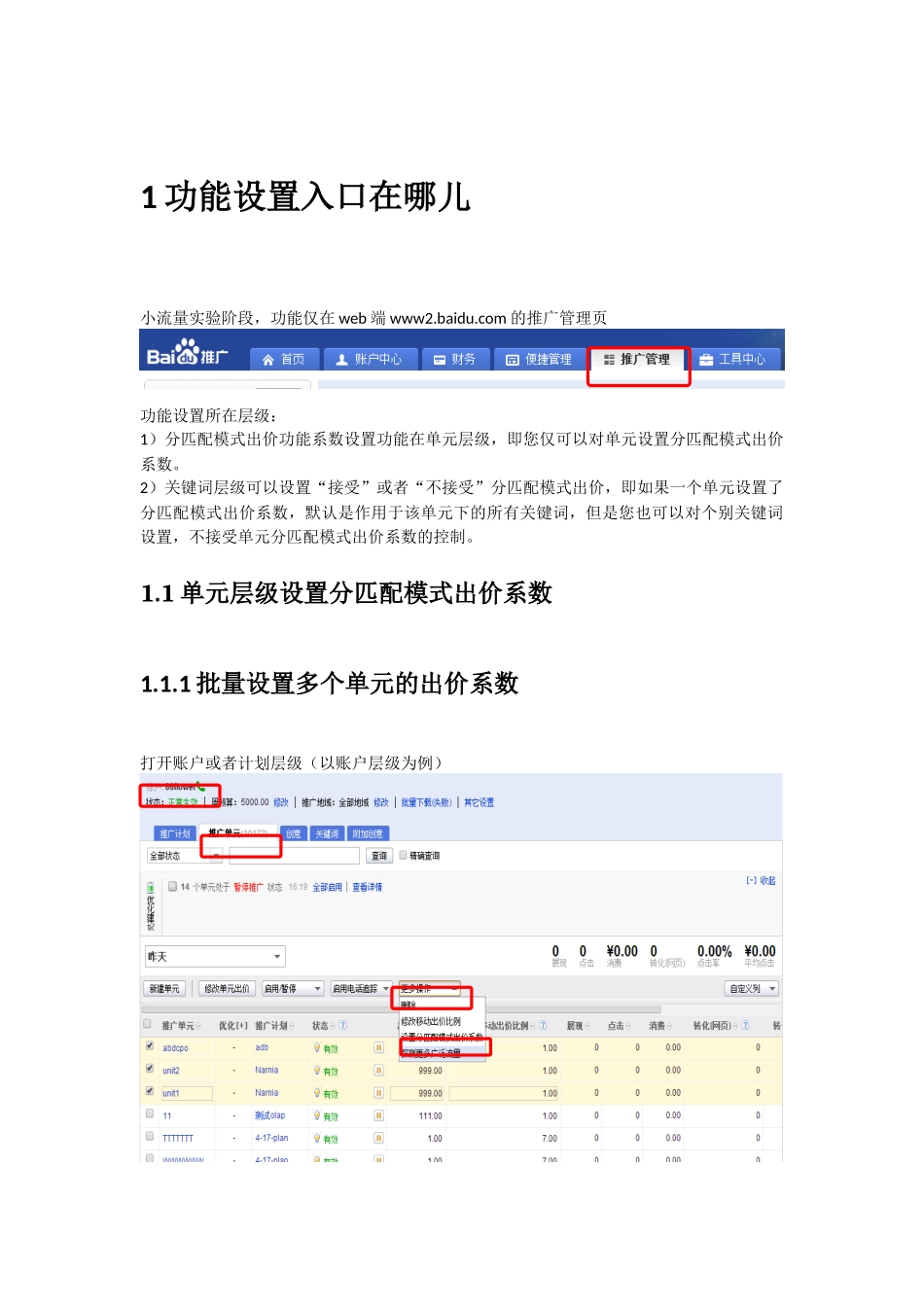The height and width of the screenshot is (1307, 924).
Task: Sort by the 展现 column header
Action: tap(578, 1025)
